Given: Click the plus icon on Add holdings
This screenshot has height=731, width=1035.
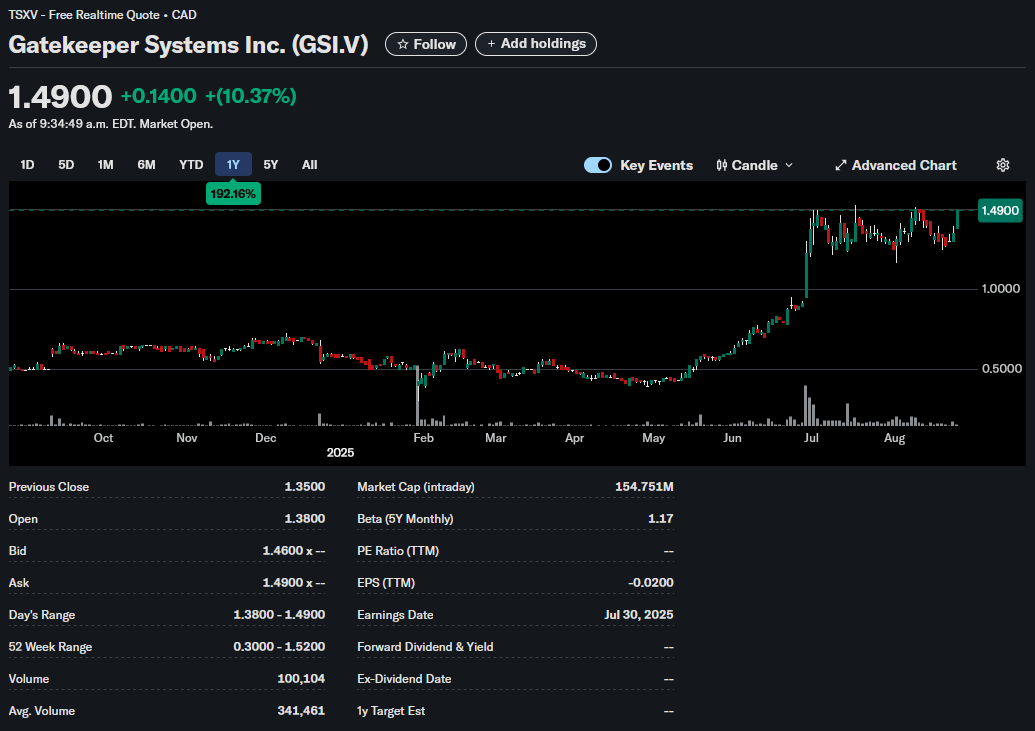Looking at the screenshot, I should (491, 44).
